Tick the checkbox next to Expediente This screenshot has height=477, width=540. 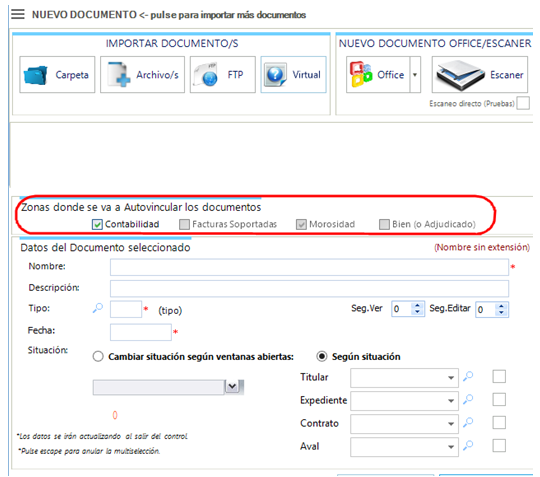499,400
